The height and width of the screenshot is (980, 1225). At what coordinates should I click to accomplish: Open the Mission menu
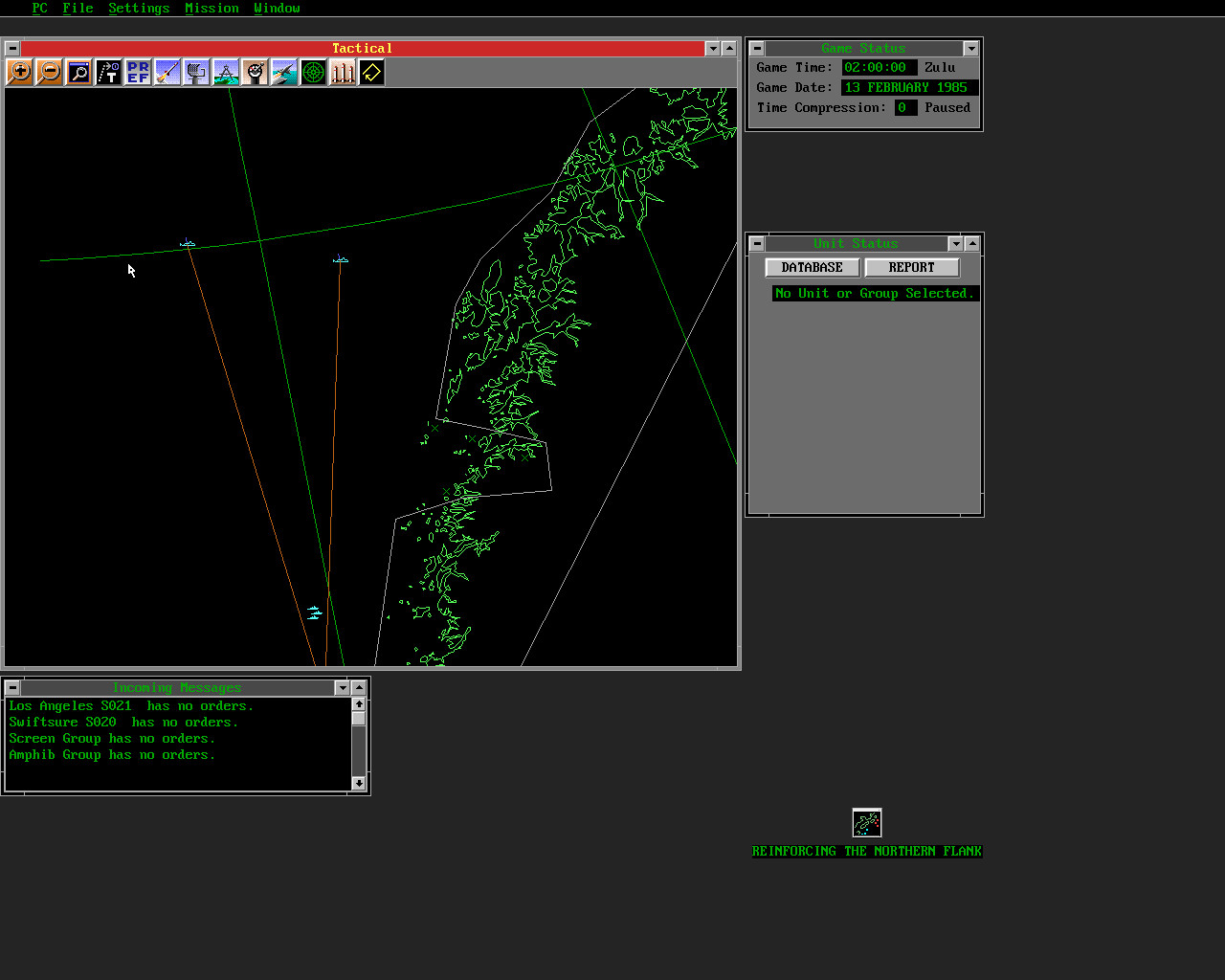tap(212, 8)
